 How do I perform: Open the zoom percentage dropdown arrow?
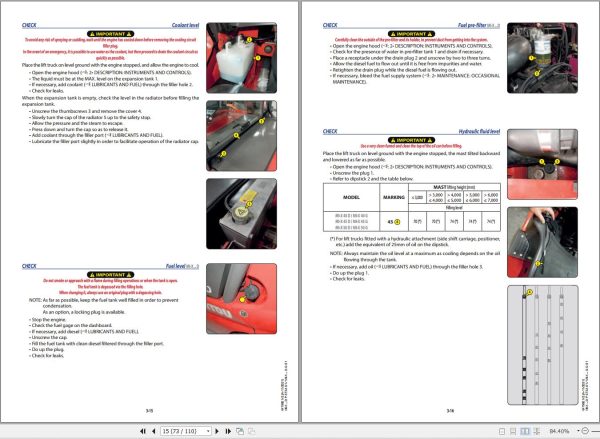(578, 431)
